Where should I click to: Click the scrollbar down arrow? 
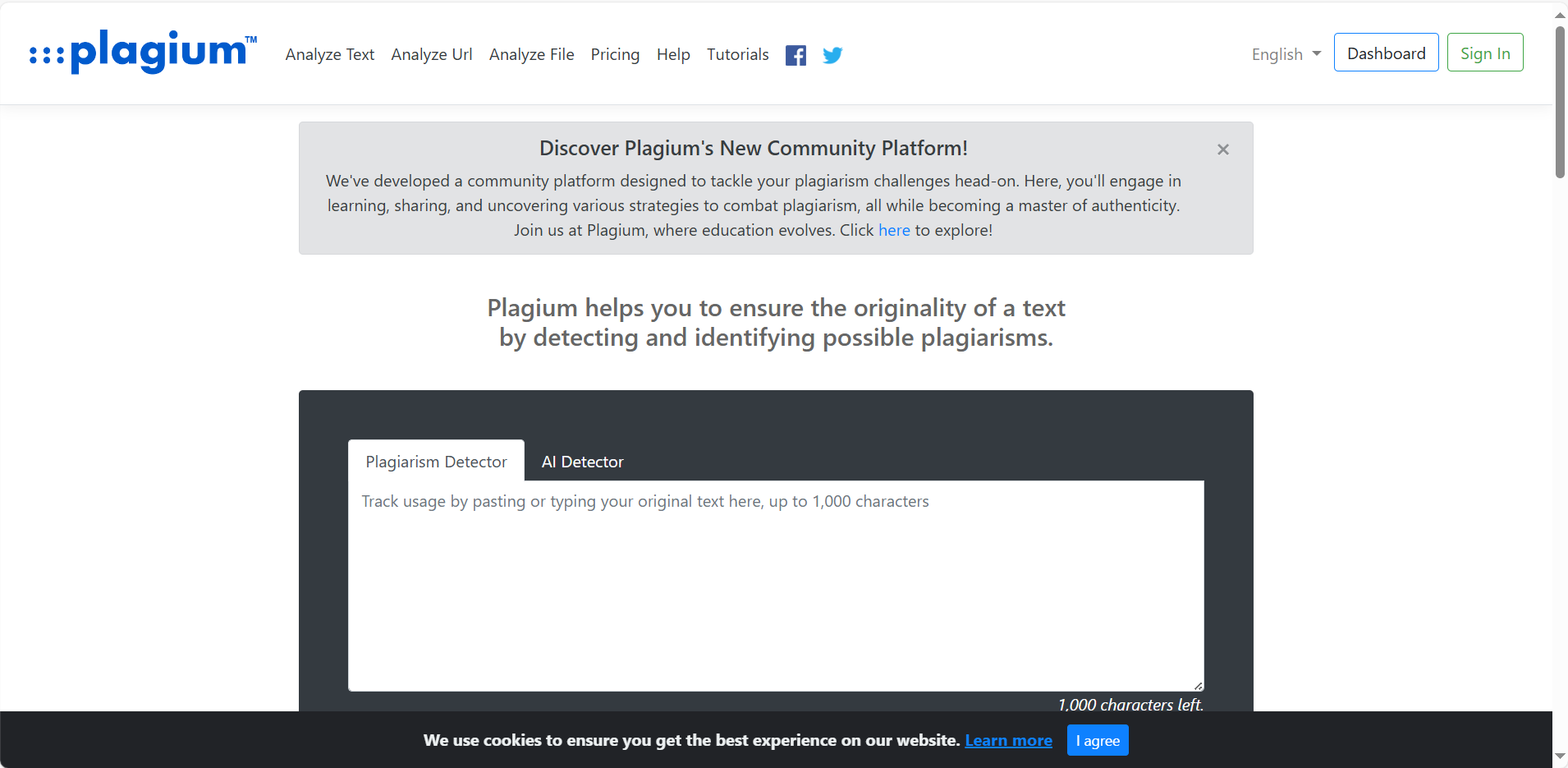click(x=1560, y=757)
